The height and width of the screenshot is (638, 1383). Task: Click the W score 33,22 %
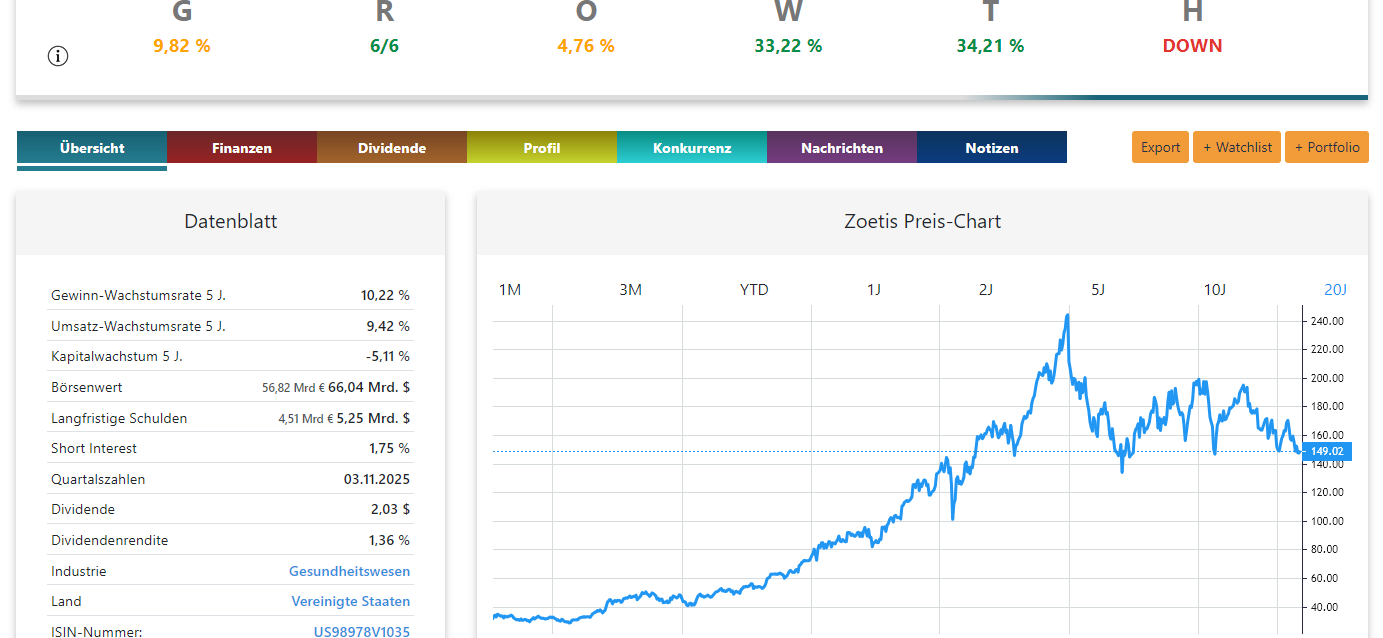(x=788, y=46)
